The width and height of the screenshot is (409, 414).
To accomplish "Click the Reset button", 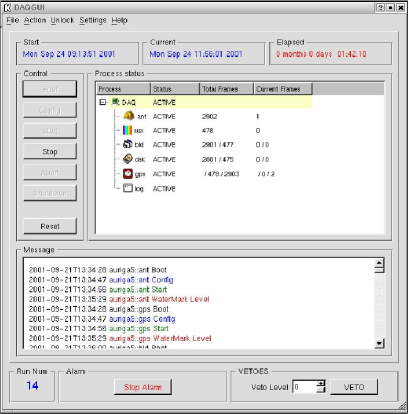I will 50,226.
